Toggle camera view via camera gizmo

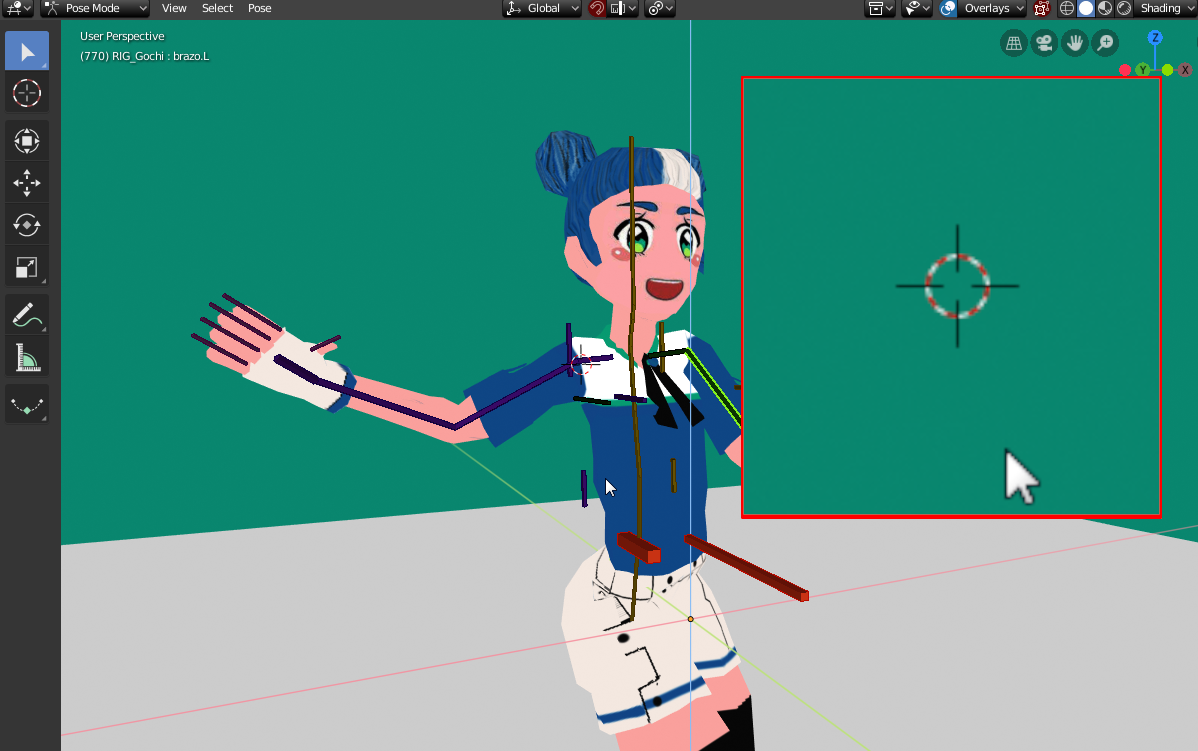click(x=1044, y=44)
